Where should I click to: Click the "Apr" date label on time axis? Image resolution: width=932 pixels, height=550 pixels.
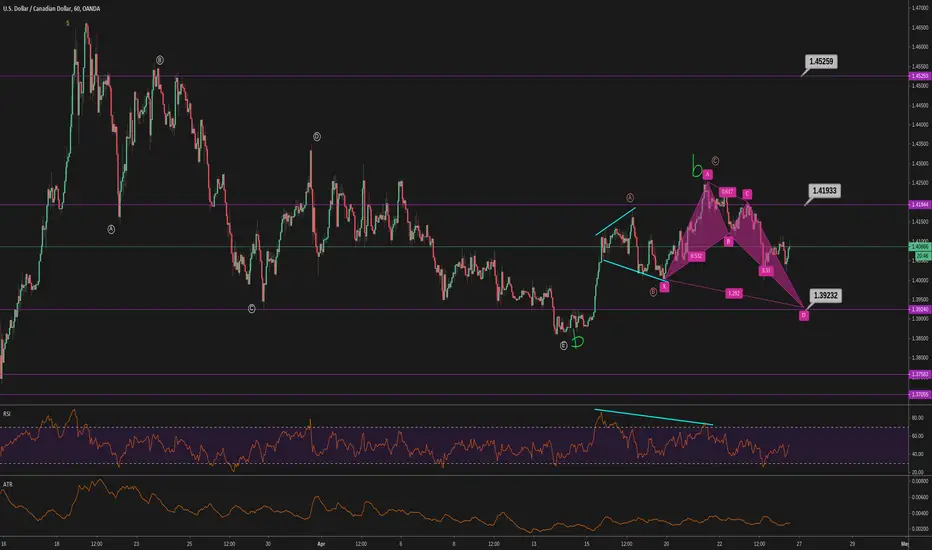point(321,543)
